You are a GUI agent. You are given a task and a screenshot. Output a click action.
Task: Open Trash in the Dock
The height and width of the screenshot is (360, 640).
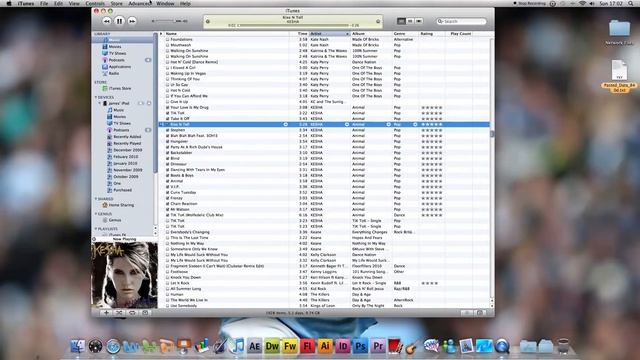pyautogui.click(x=563, y=347)
